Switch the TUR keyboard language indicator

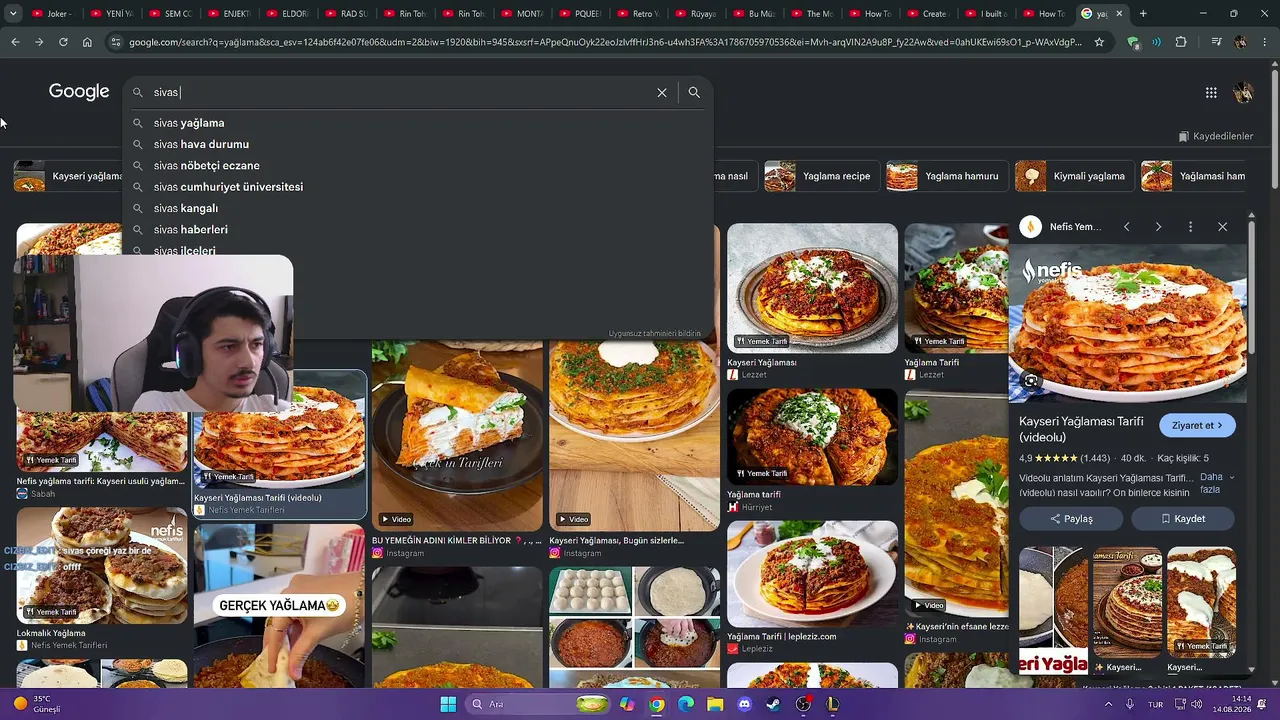click(x=1155, y=704)
